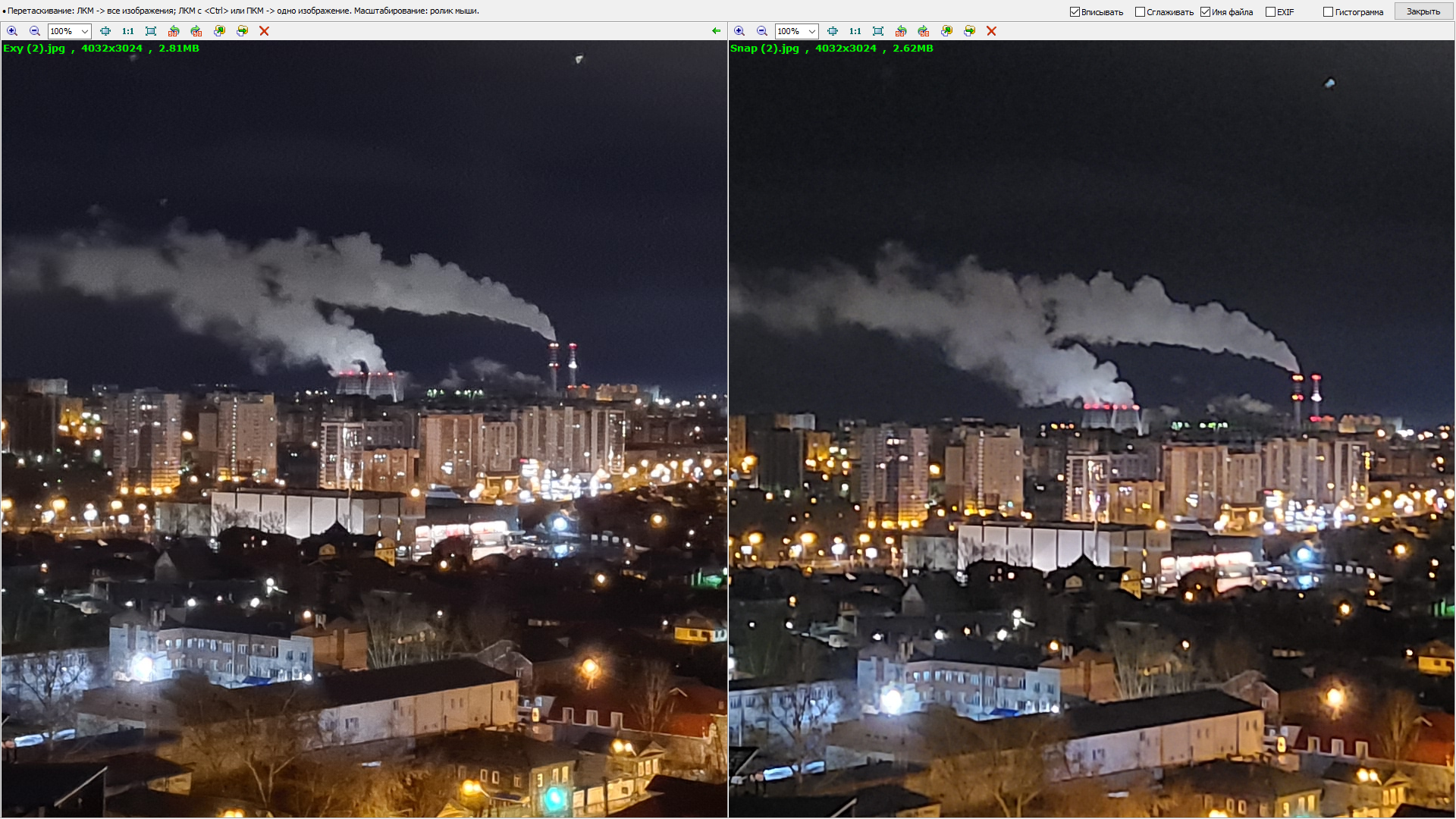Enable the EXIF checkbox

point(1270,11)
